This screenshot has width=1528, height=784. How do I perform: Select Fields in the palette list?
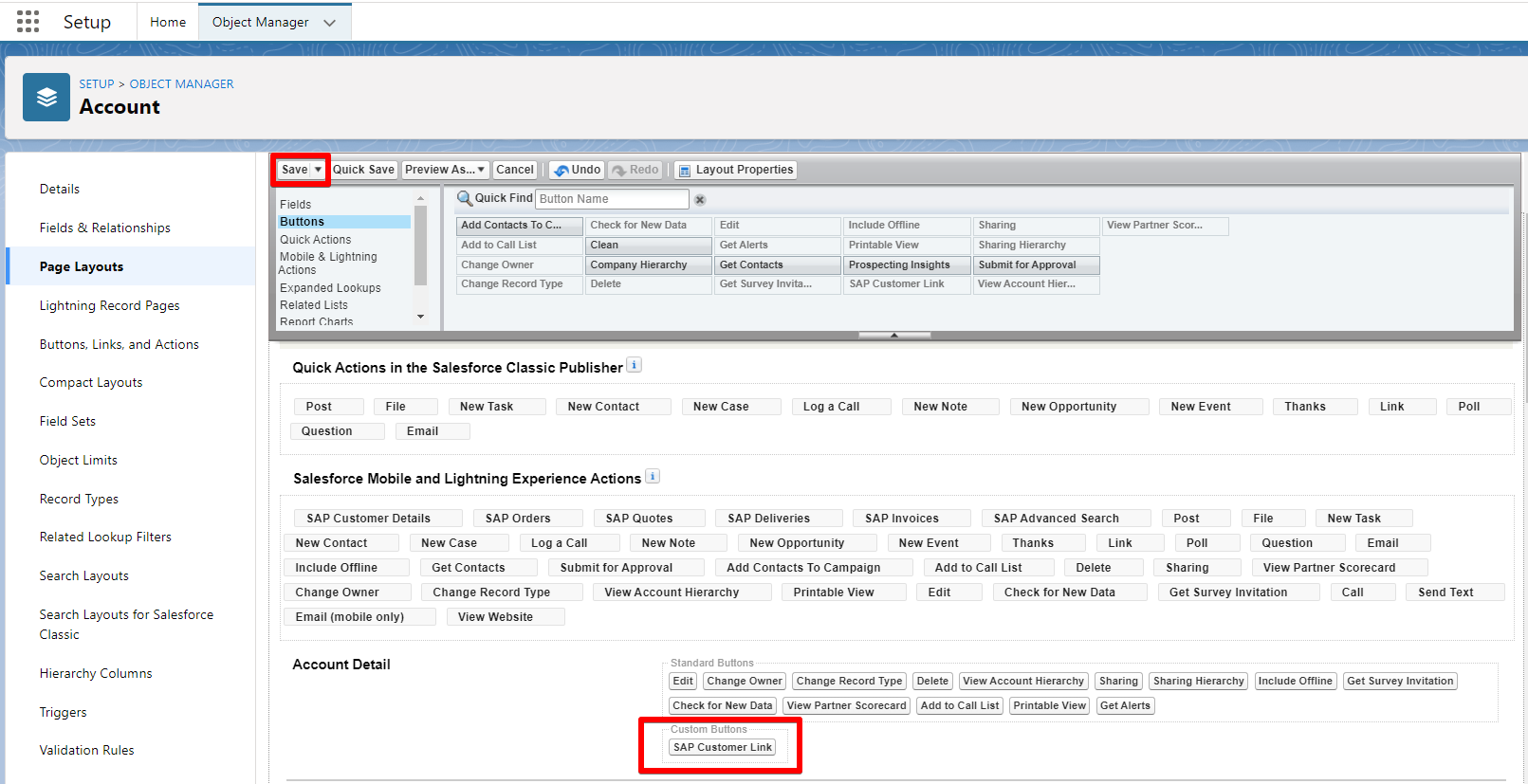pos(295,204)
